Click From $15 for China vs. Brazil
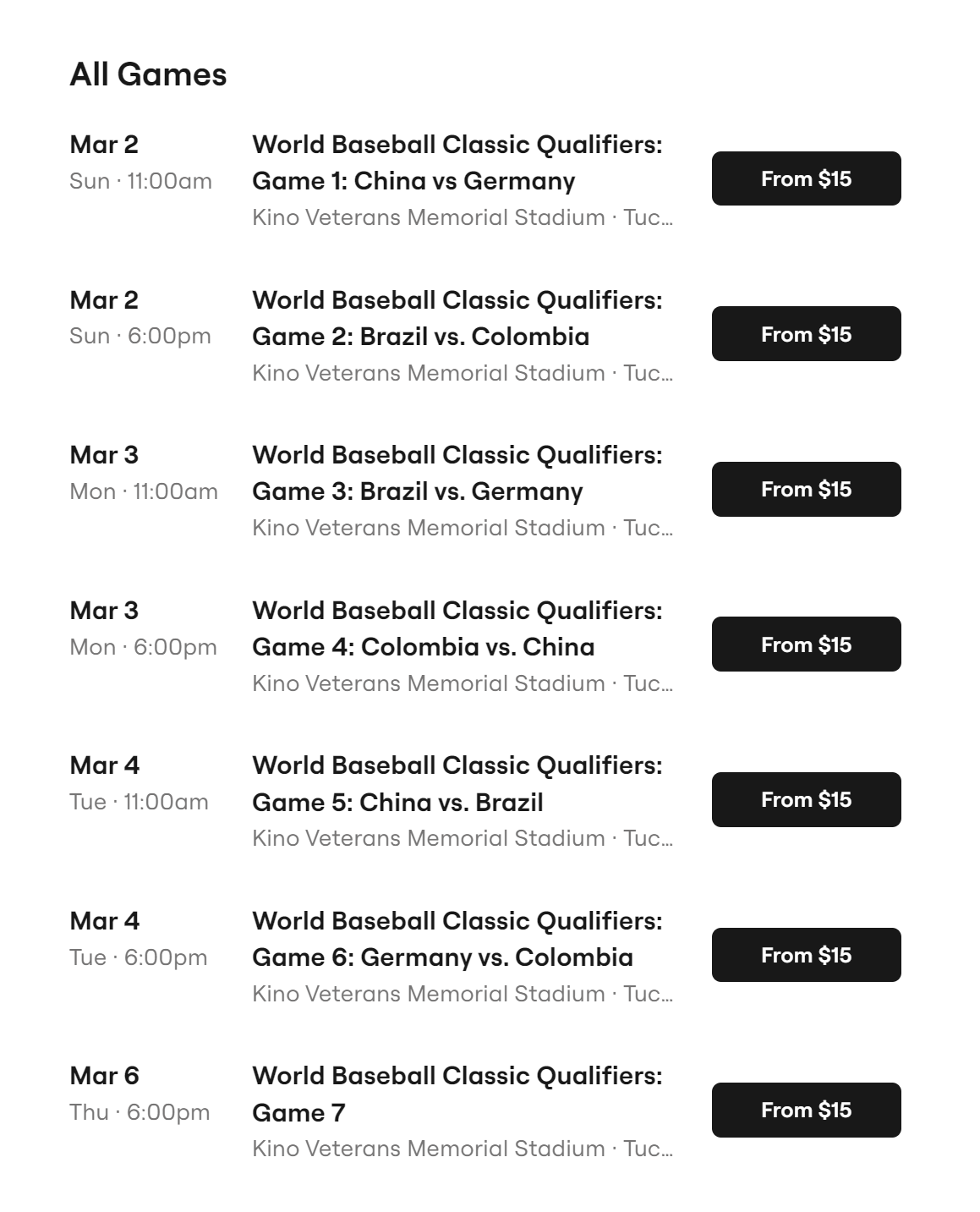This screenshot has width=980, height=1212. [806, 799]
